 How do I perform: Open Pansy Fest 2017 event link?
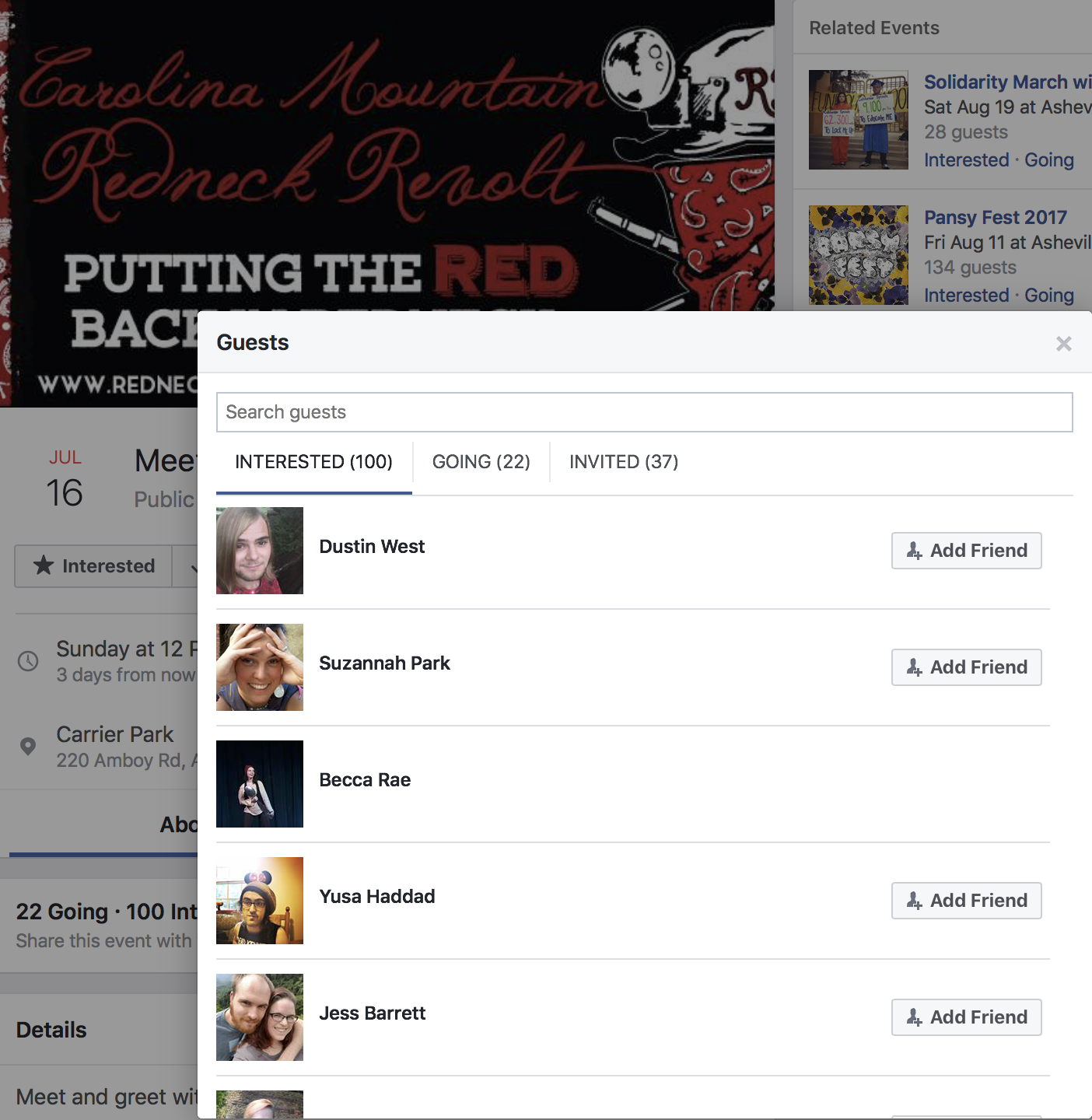(x=995, y=218)
